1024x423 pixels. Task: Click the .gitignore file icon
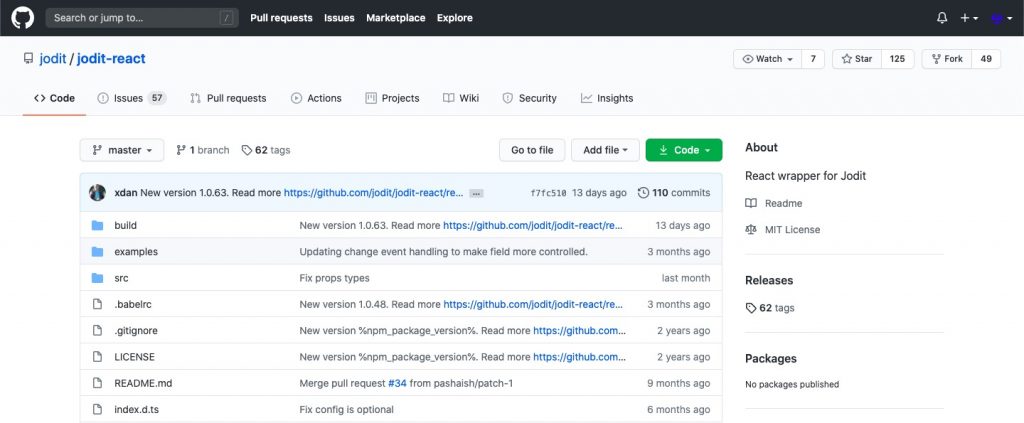(97, 330)
